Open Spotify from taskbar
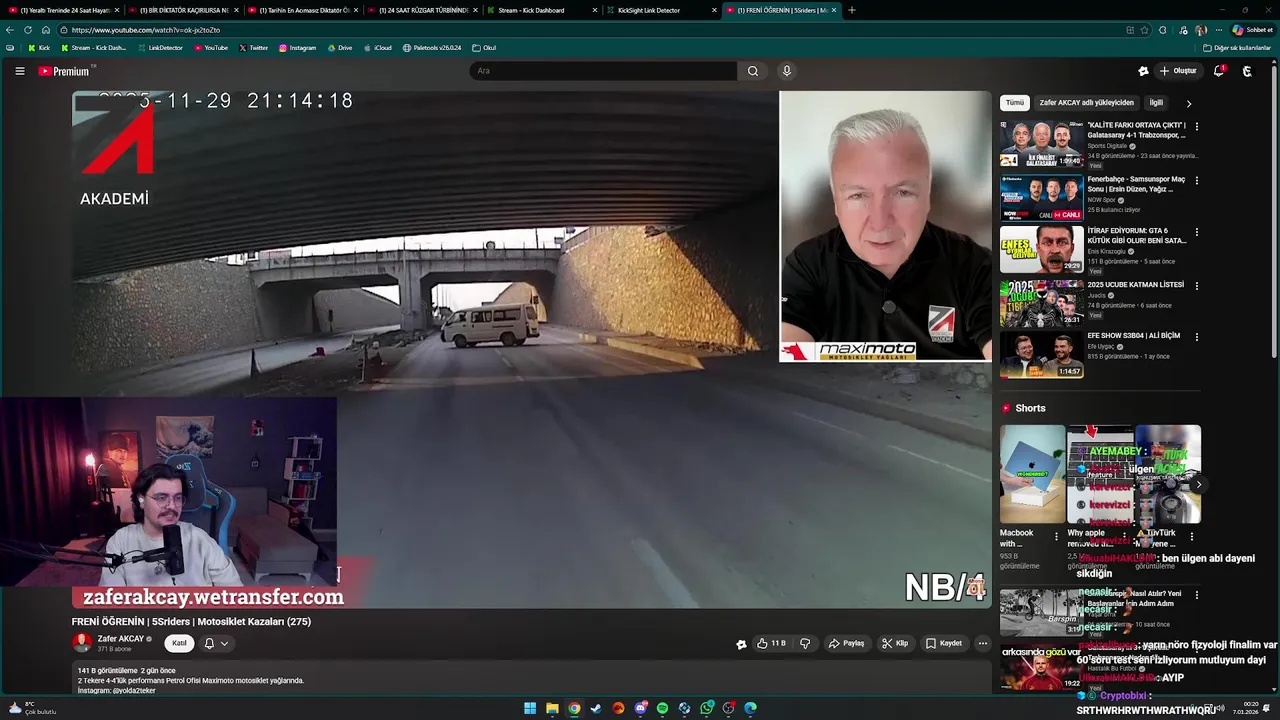 coord(662,708)
